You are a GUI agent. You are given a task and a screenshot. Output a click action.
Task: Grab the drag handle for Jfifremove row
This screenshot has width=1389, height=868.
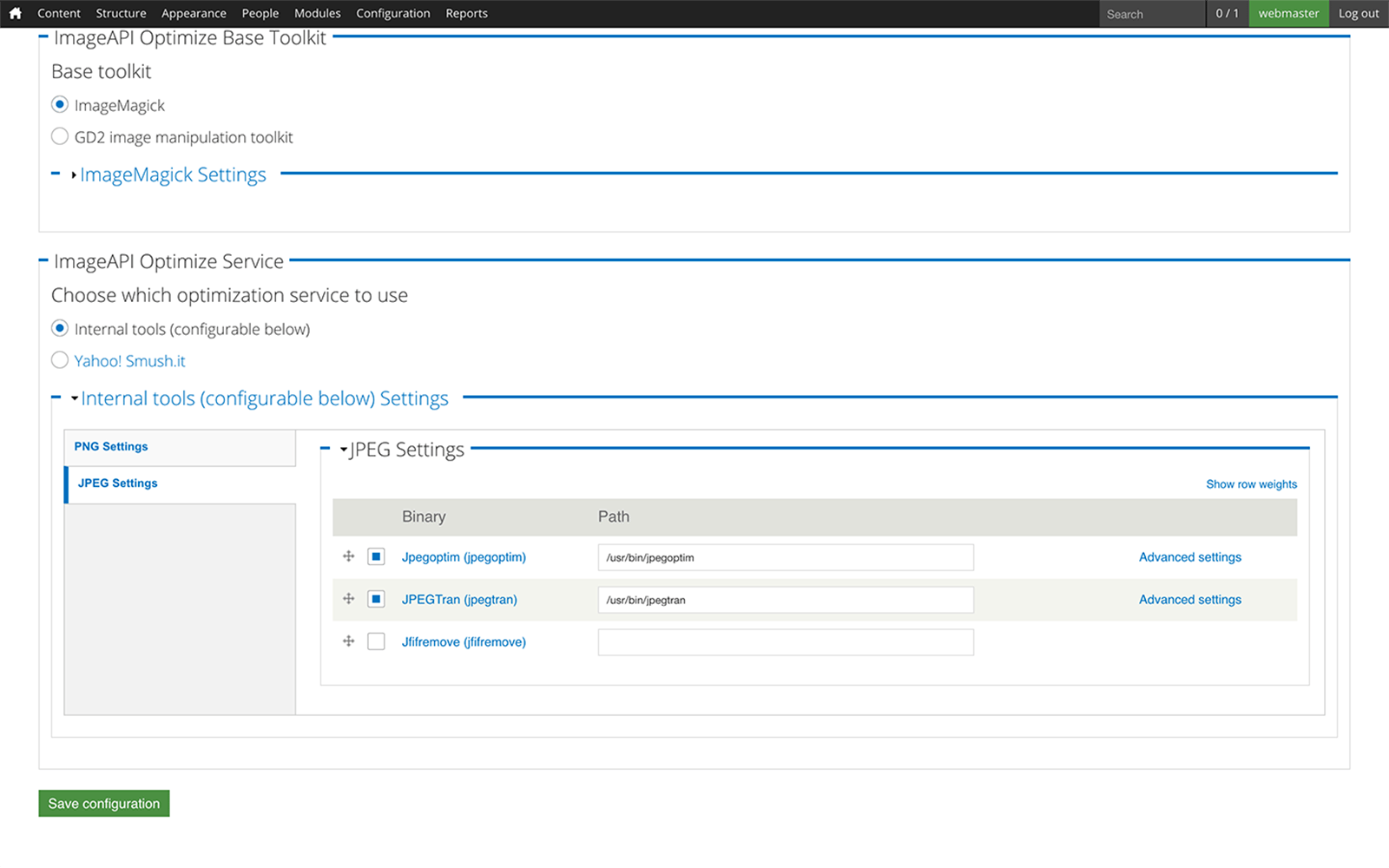click(348, 641)
